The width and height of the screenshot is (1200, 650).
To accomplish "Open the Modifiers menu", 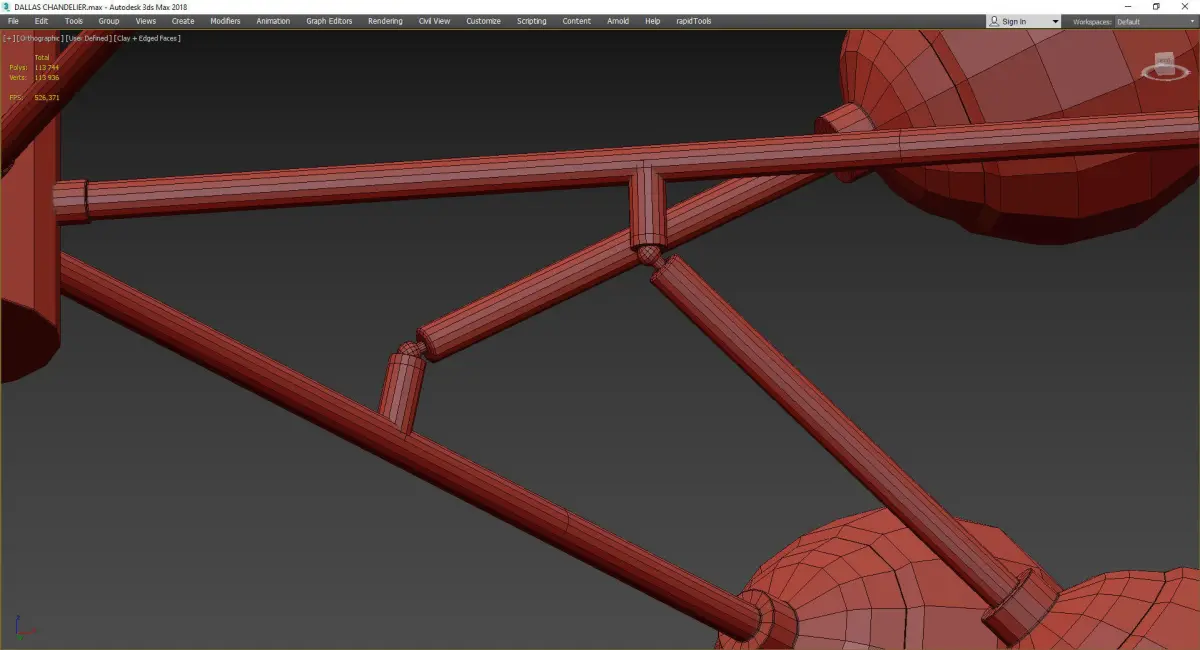I will click(x=225, y=21).
